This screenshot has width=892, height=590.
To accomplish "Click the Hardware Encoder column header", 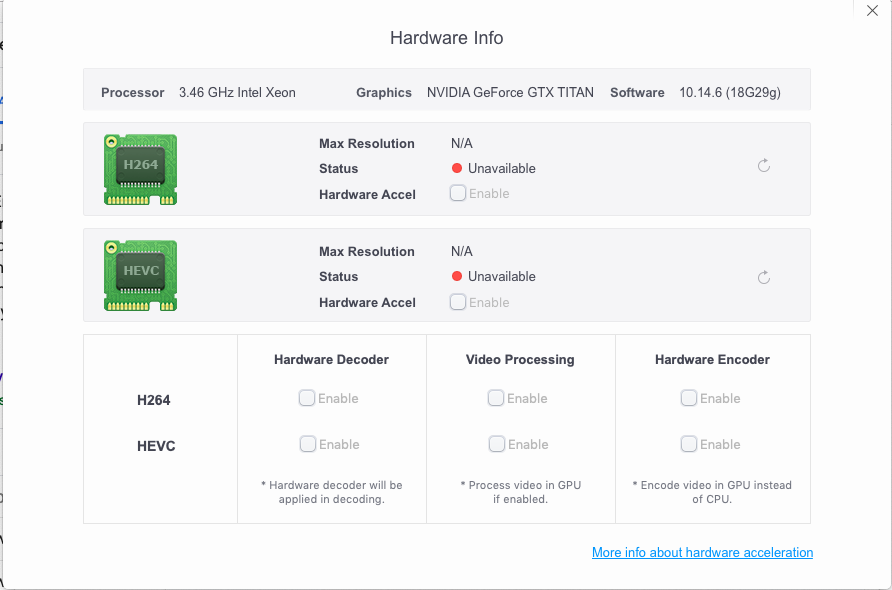I will point(712,360).
